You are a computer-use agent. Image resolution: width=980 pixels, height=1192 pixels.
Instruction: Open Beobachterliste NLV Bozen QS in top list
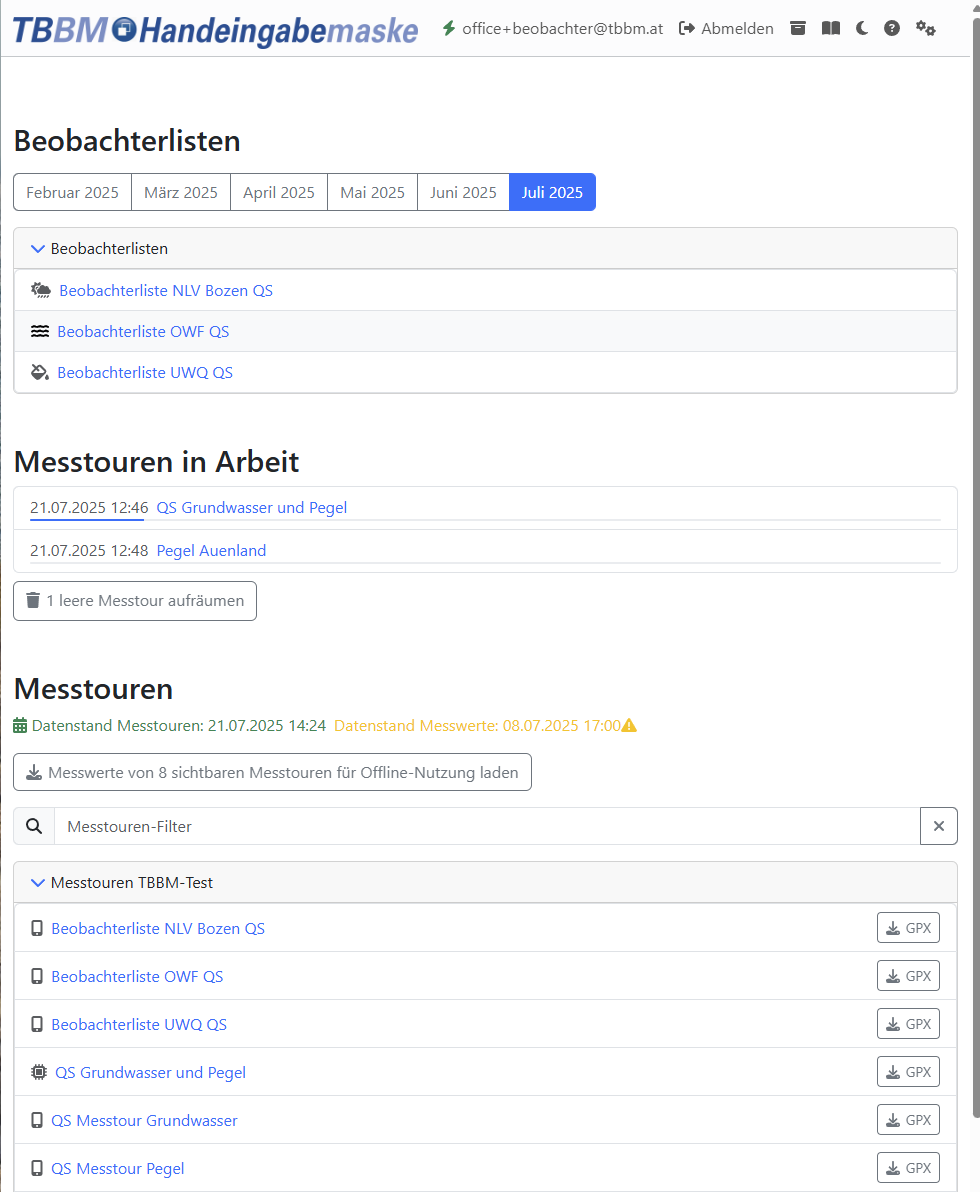166,290
